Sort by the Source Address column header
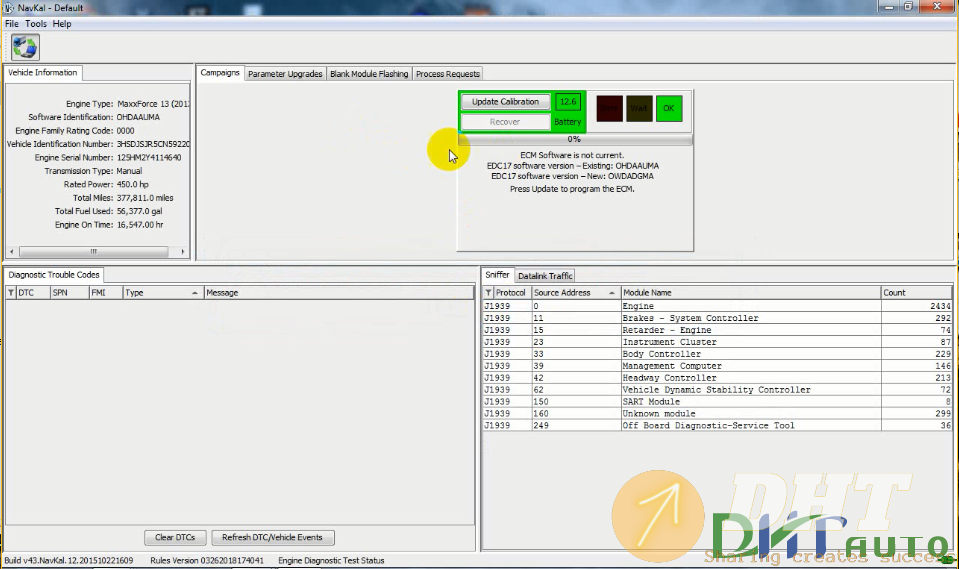The image size is (959, 569). pos(576,293)
